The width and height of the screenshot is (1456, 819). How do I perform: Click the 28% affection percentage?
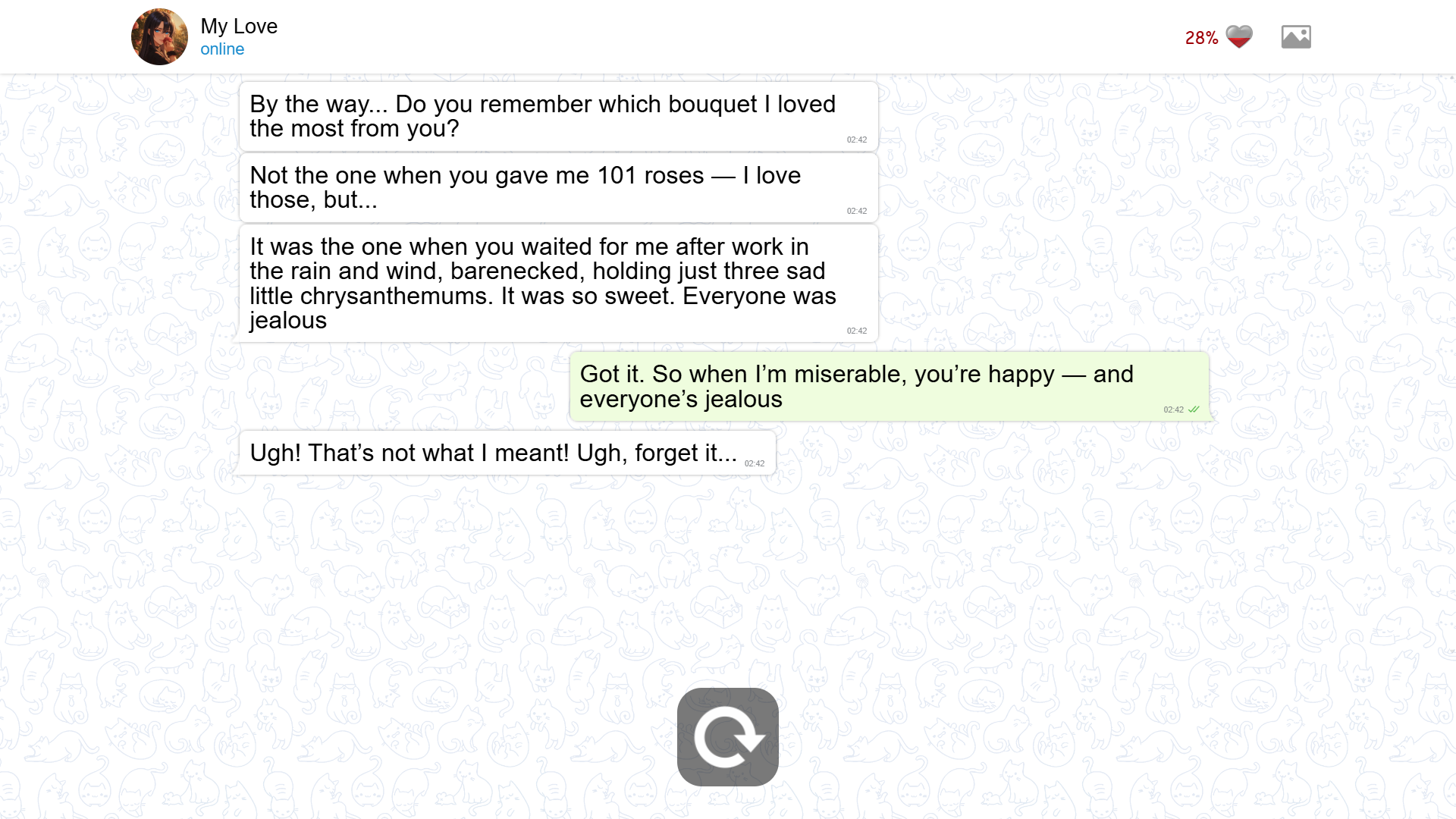coord(1200,37)
